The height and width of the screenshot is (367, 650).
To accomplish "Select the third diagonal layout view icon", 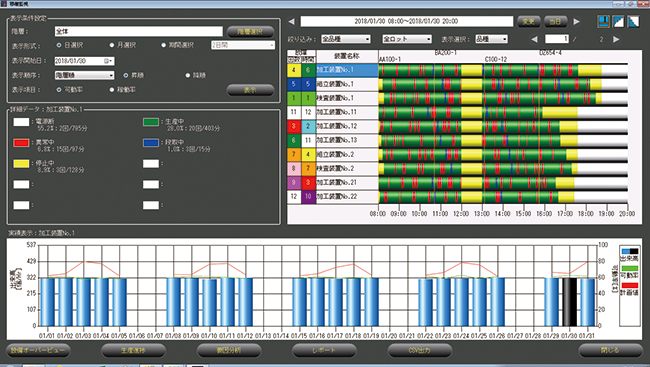I will click(x=633, y=22).
